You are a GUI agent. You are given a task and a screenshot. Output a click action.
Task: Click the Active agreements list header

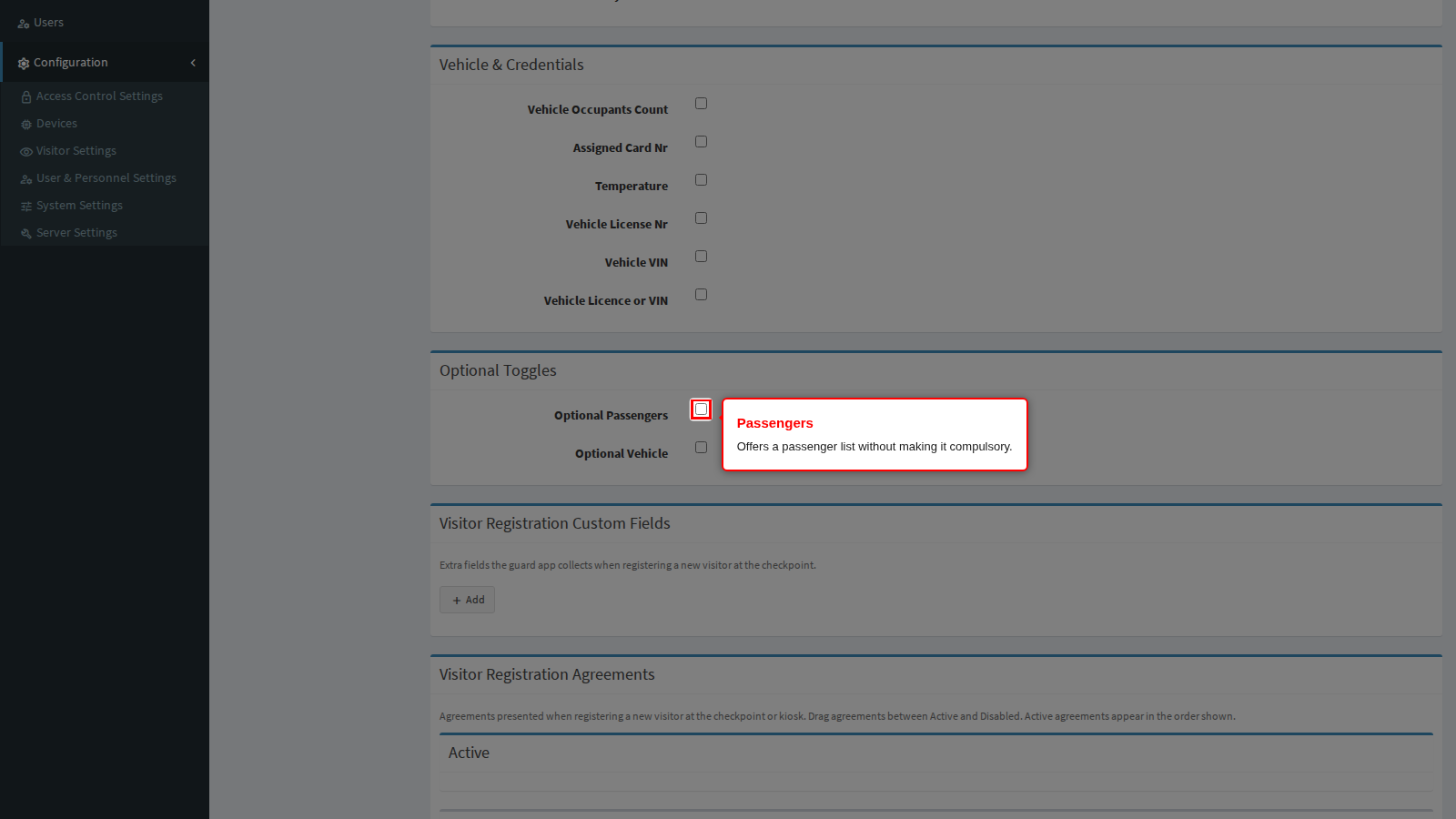[469, 753]
